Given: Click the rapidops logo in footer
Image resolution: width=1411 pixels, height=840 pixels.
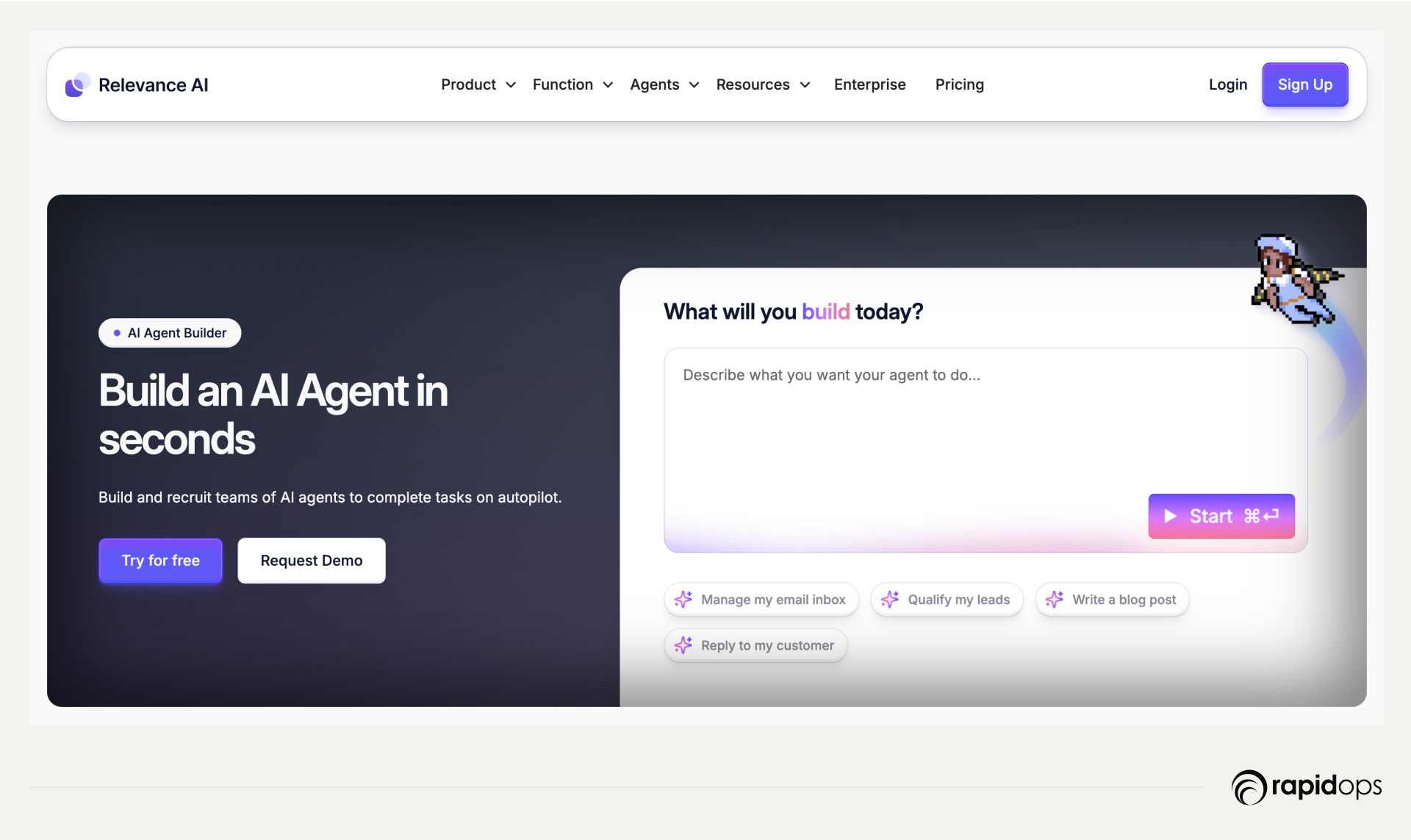Looking at the screenshot, I should click(x=1307, y=787).
